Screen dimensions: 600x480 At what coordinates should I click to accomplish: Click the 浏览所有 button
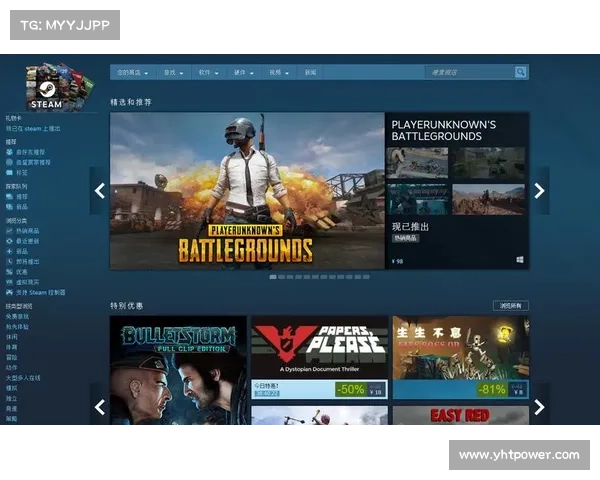coord(510,305)
